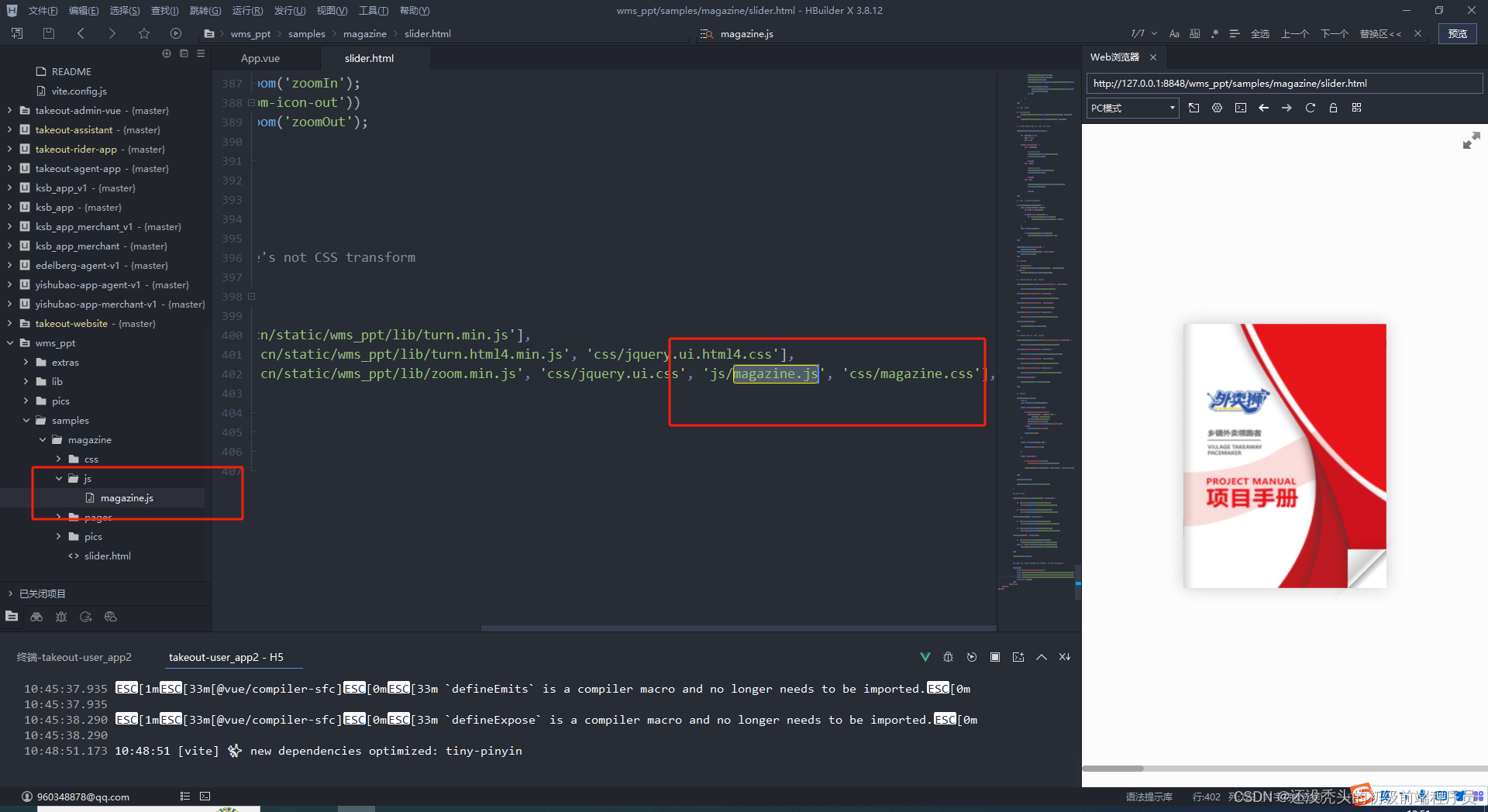Toggle the outline list icon in status bar

(184, 796)
